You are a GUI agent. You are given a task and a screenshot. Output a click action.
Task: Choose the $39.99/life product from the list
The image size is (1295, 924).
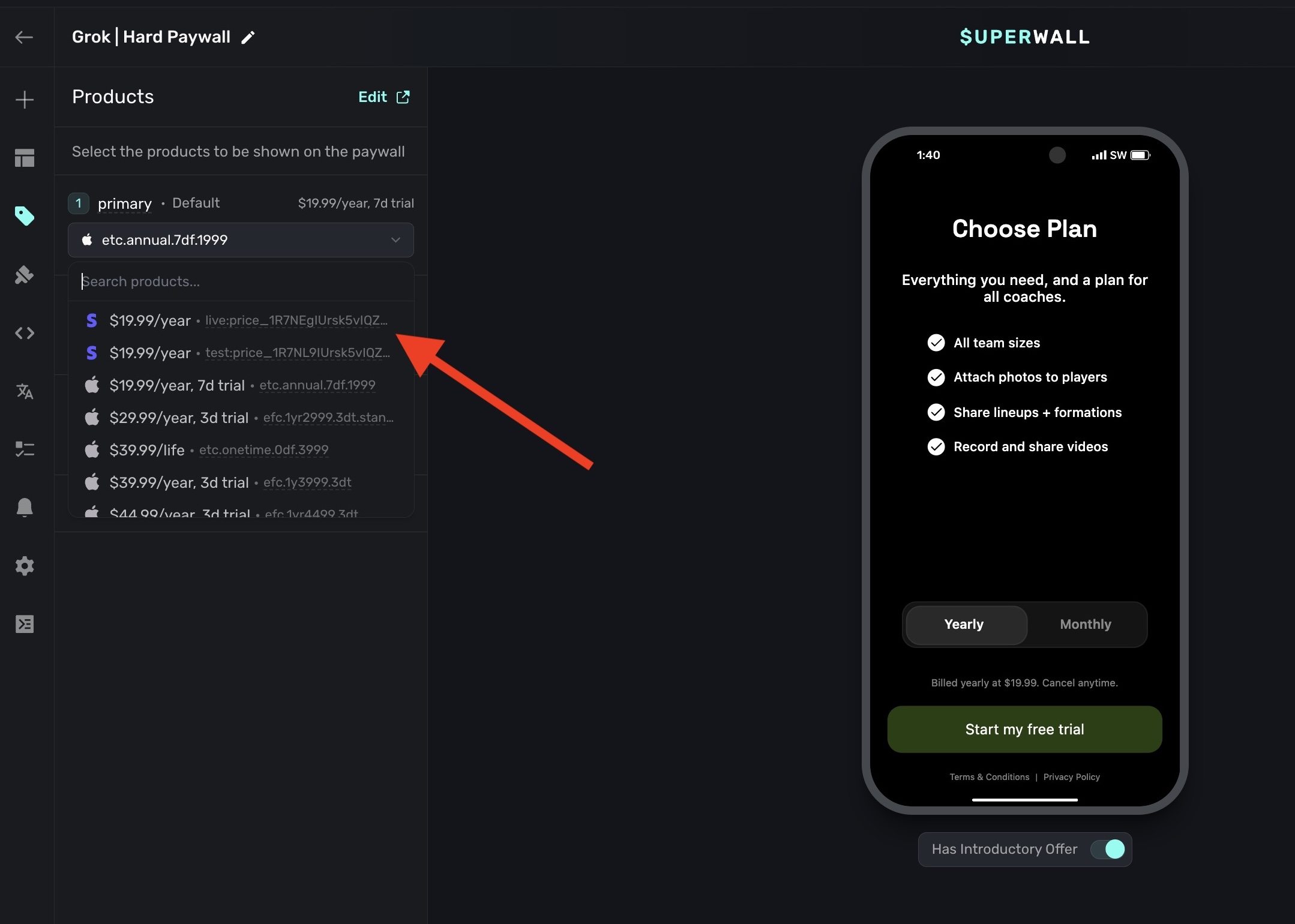(x=219, y=449)
